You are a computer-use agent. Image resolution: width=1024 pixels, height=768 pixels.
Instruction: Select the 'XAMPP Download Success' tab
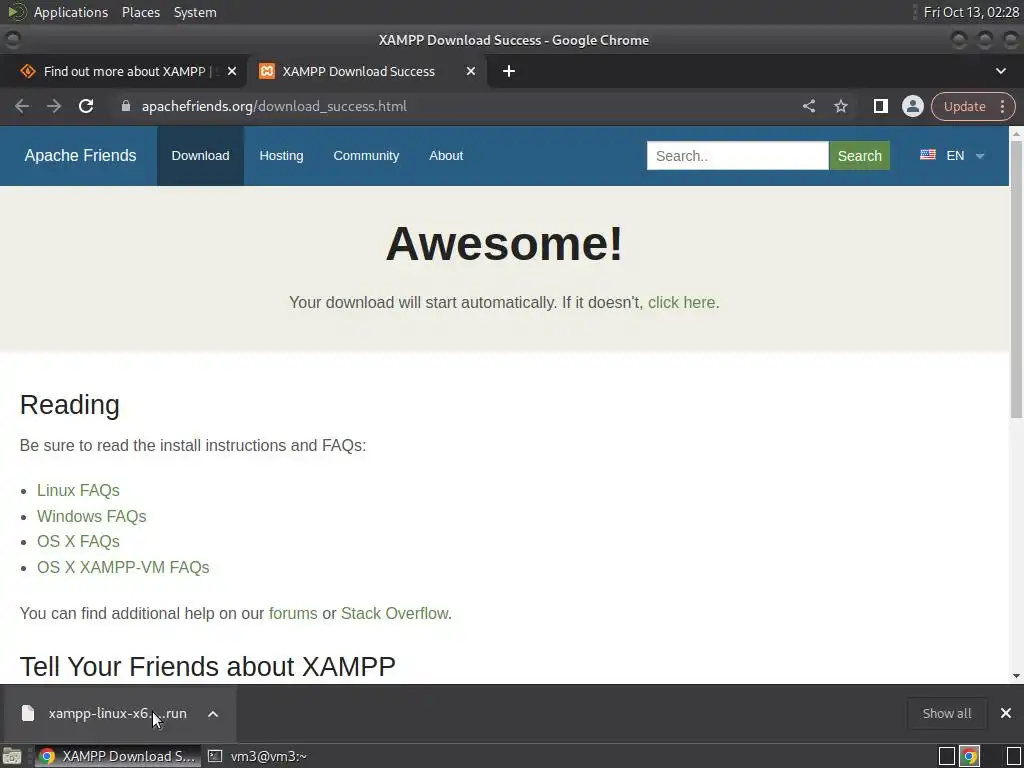click(x=366, y=71)
